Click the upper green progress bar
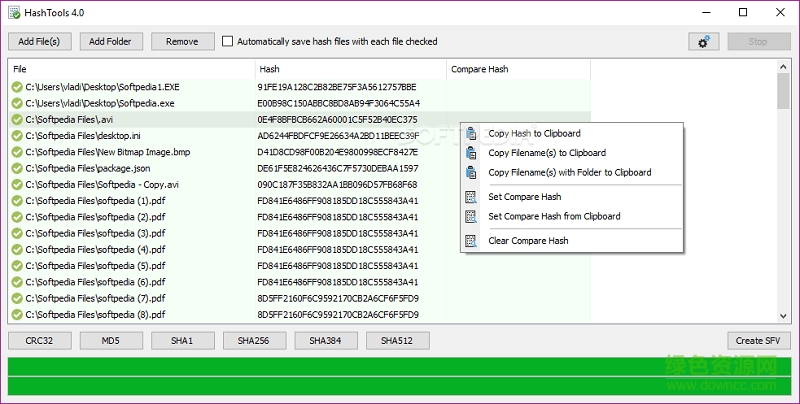 coord(400,367)
